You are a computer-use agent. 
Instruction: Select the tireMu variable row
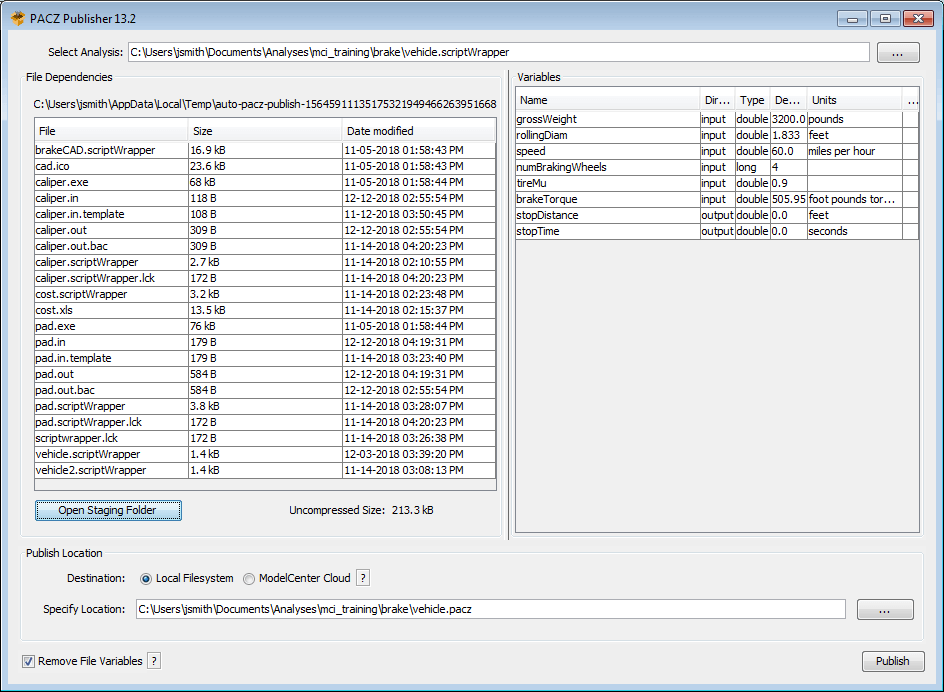(x=717, y=183)
